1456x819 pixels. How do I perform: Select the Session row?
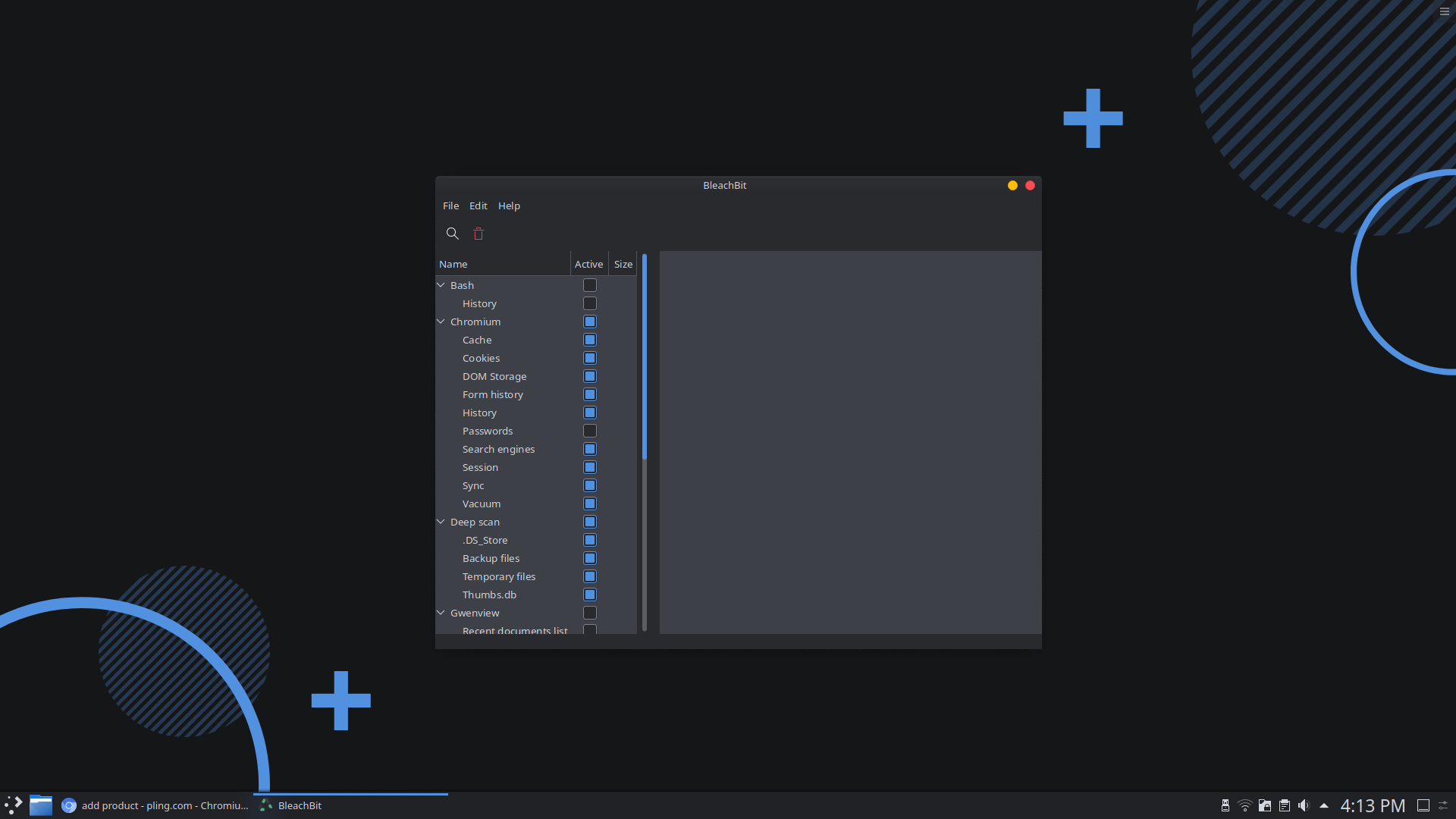(x=536, y=467)
